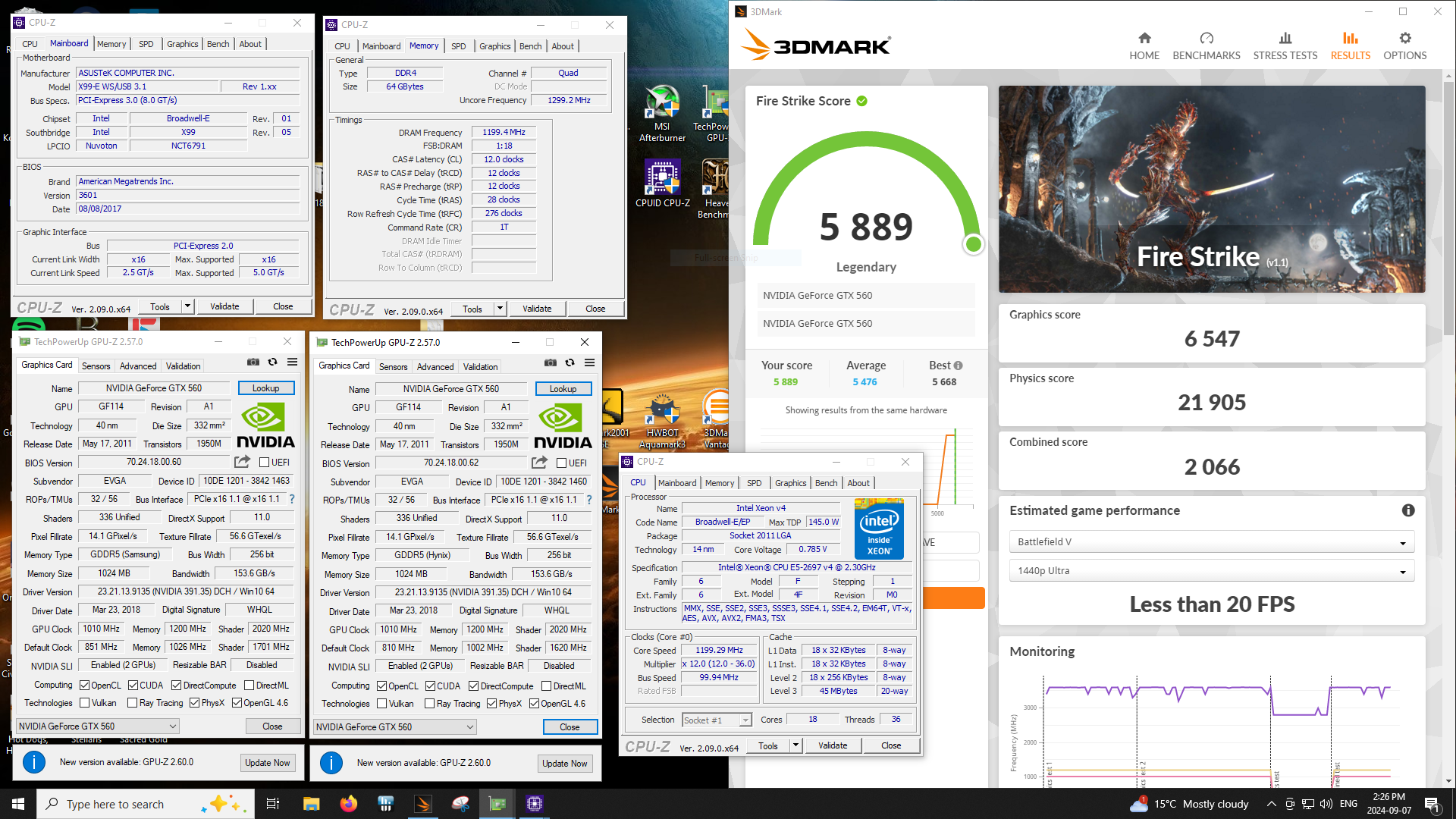Expand 1440p Ultra resolution dropdown
Image resolution: width=1456 pixels, height=819 pixels.
[x=1211, y=571]
